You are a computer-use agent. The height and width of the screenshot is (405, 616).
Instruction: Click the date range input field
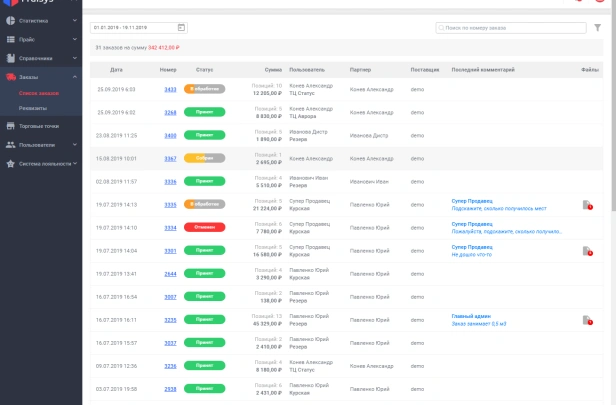pos(133,28)
